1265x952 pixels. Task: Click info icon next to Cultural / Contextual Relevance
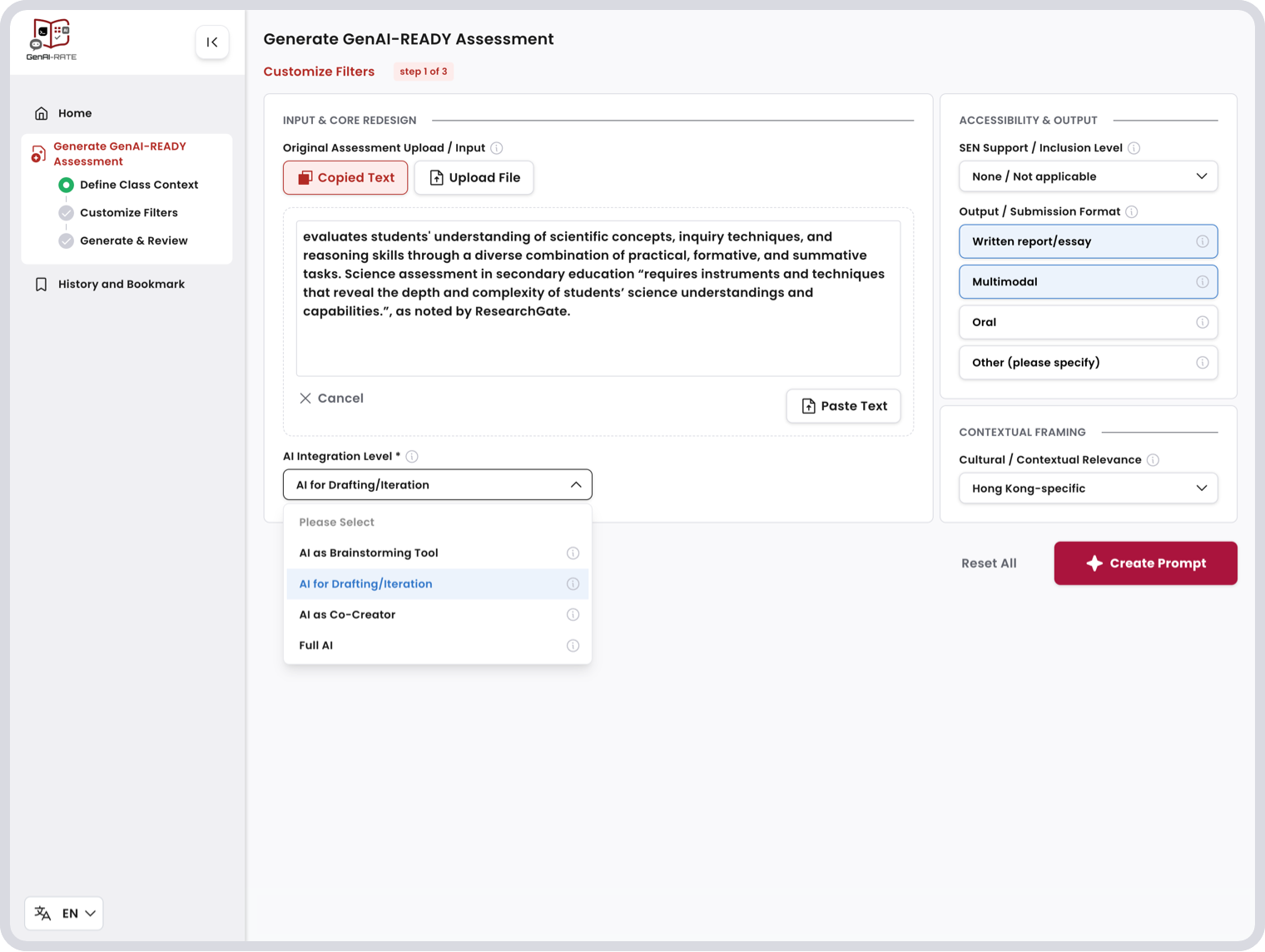point(1153,460)
